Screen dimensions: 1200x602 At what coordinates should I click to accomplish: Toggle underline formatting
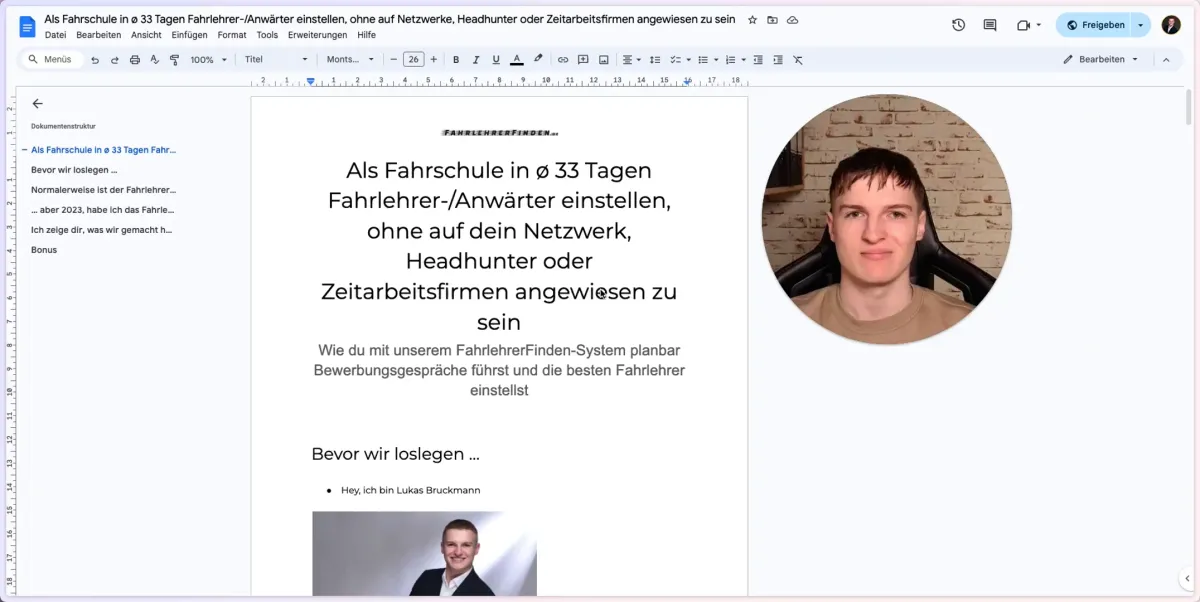496,60
